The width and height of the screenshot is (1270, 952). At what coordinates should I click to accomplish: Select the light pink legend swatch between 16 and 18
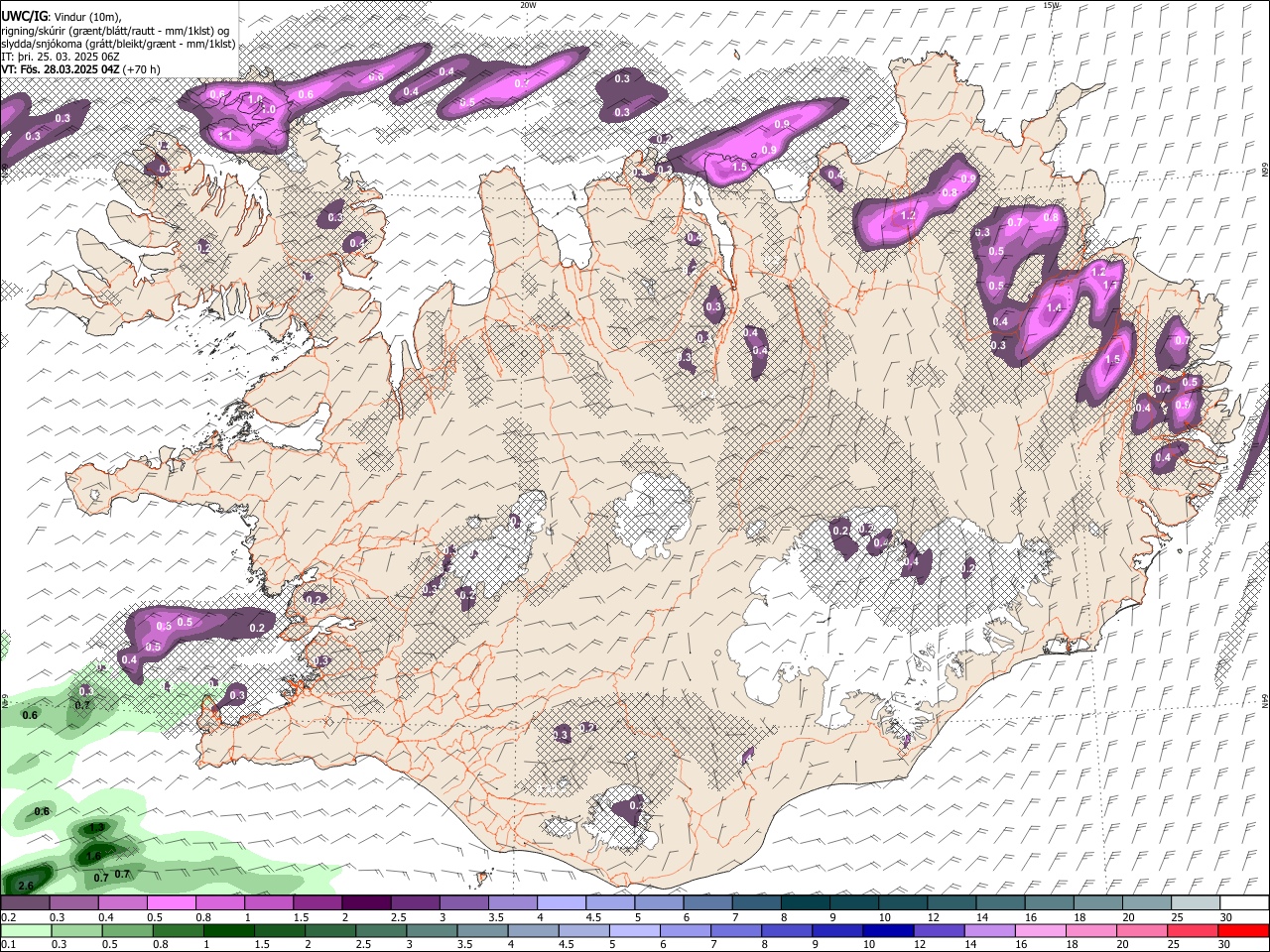pos(1040,930)
